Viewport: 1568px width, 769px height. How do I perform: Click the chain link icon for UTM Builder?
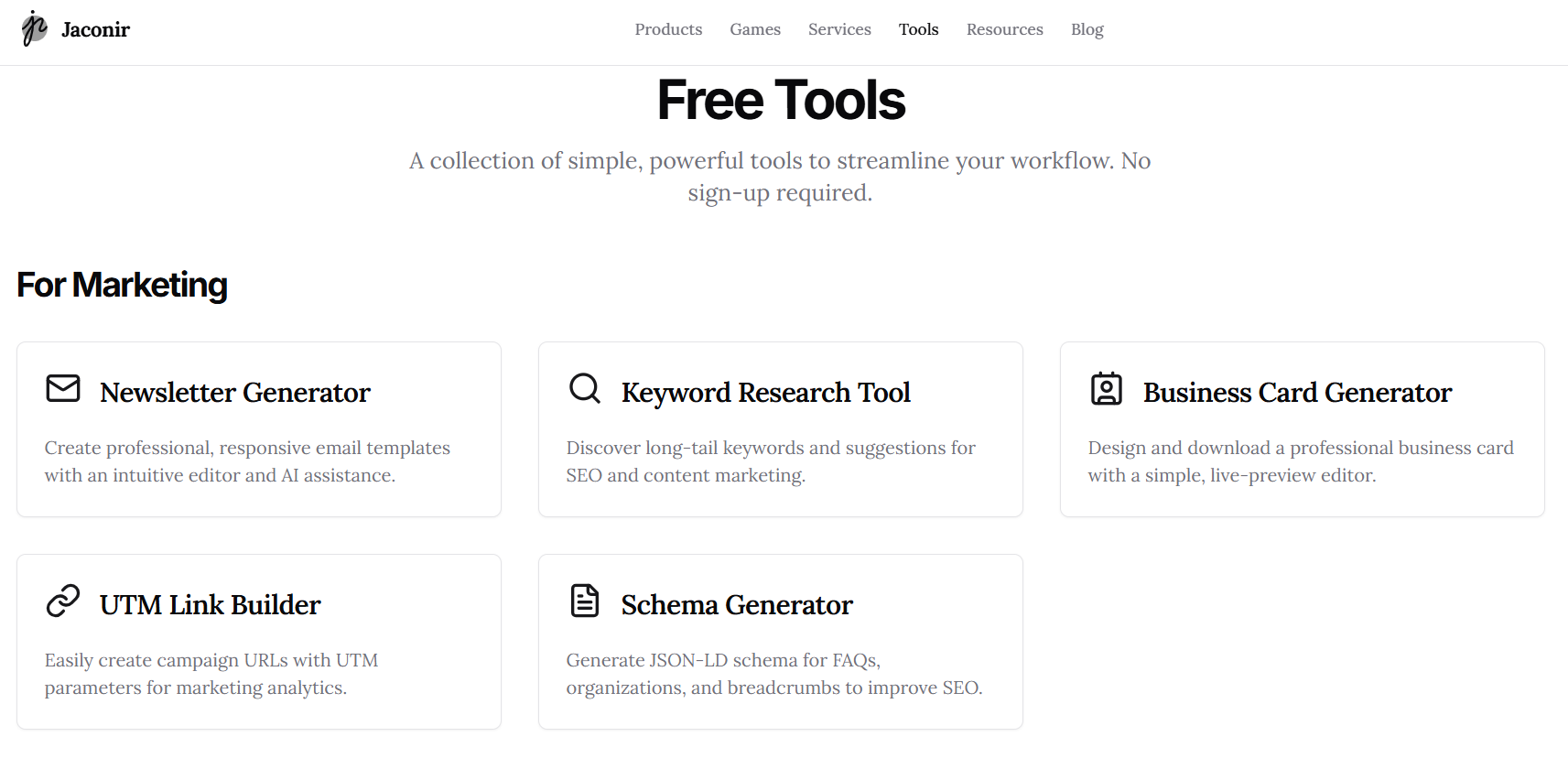[x=63, y=601]
